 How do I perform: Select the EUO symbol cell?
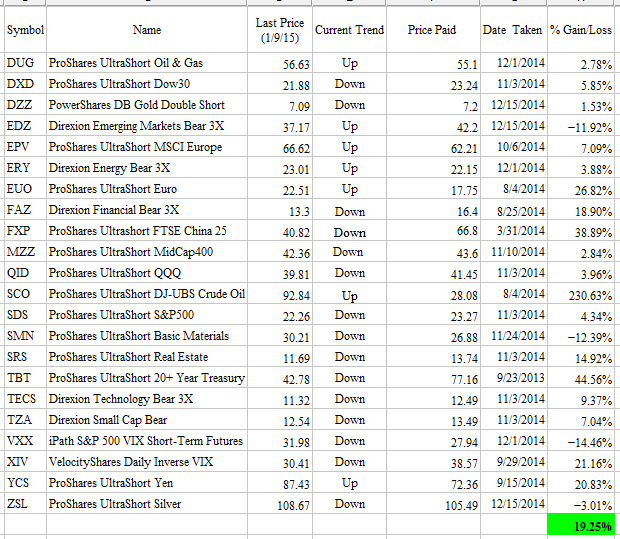25,188
